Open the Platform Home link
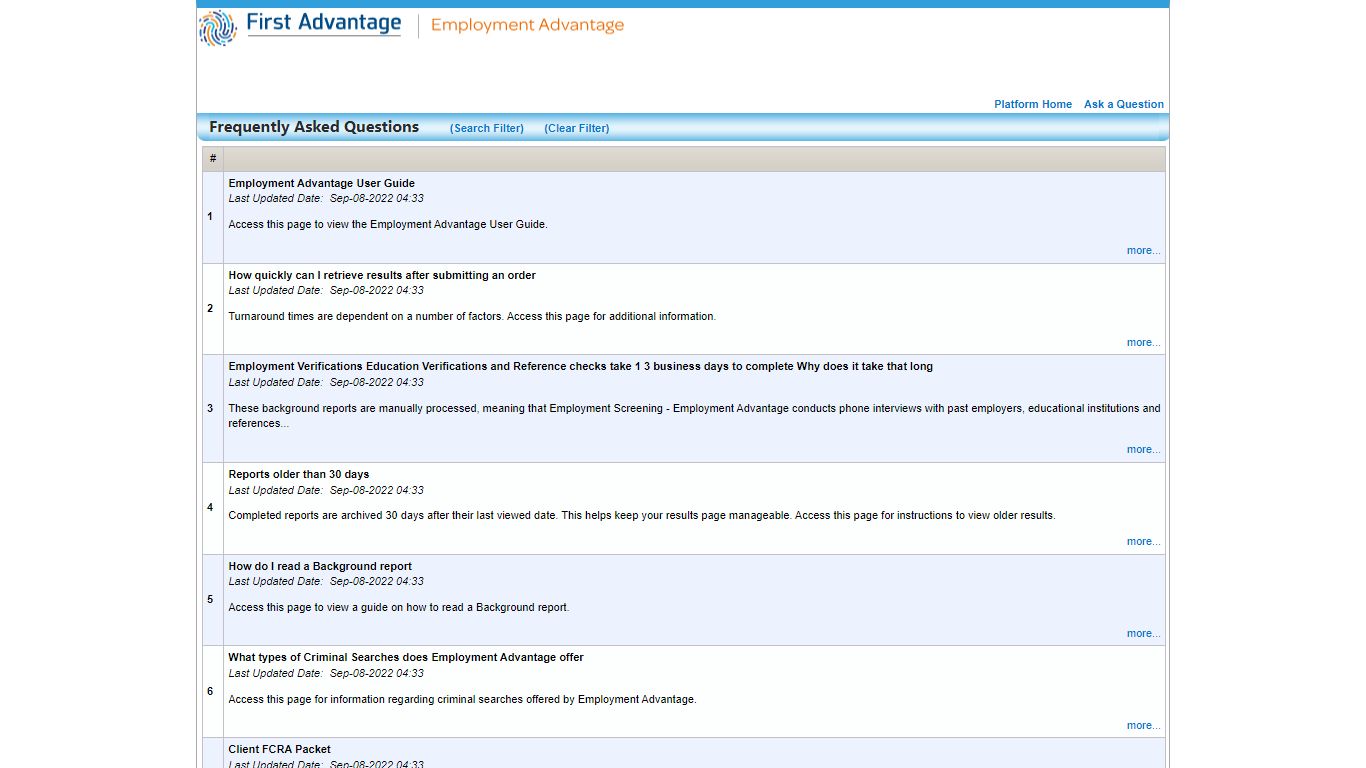 point(1033,104)
